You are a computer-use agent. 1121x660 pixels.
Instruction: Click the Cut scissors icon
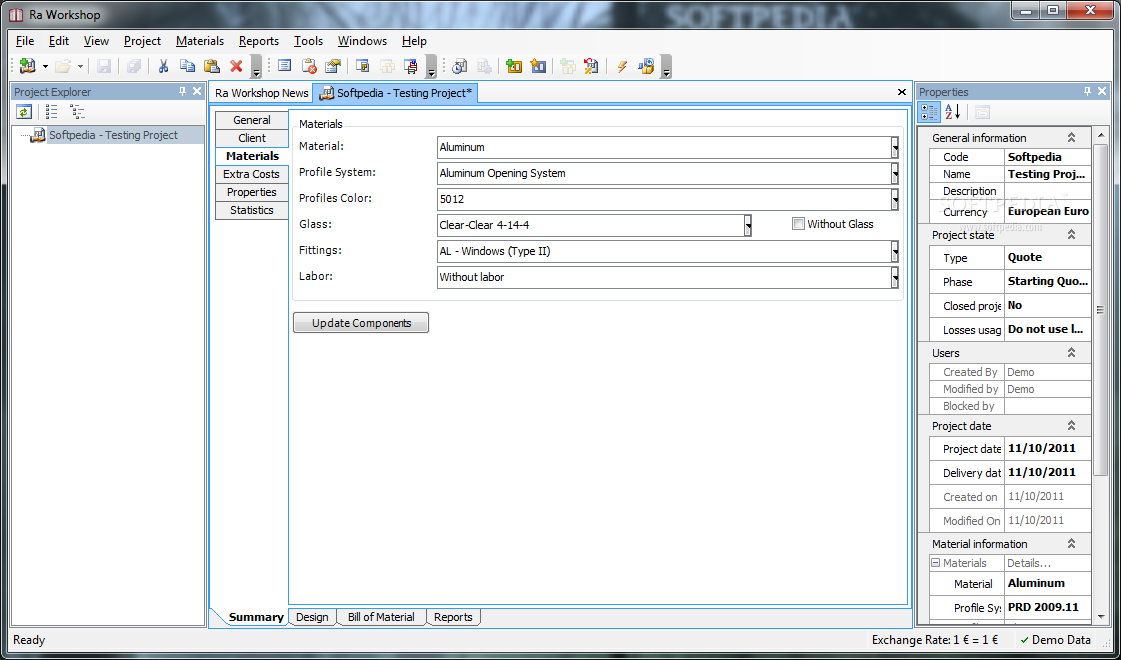click(163, 67)
